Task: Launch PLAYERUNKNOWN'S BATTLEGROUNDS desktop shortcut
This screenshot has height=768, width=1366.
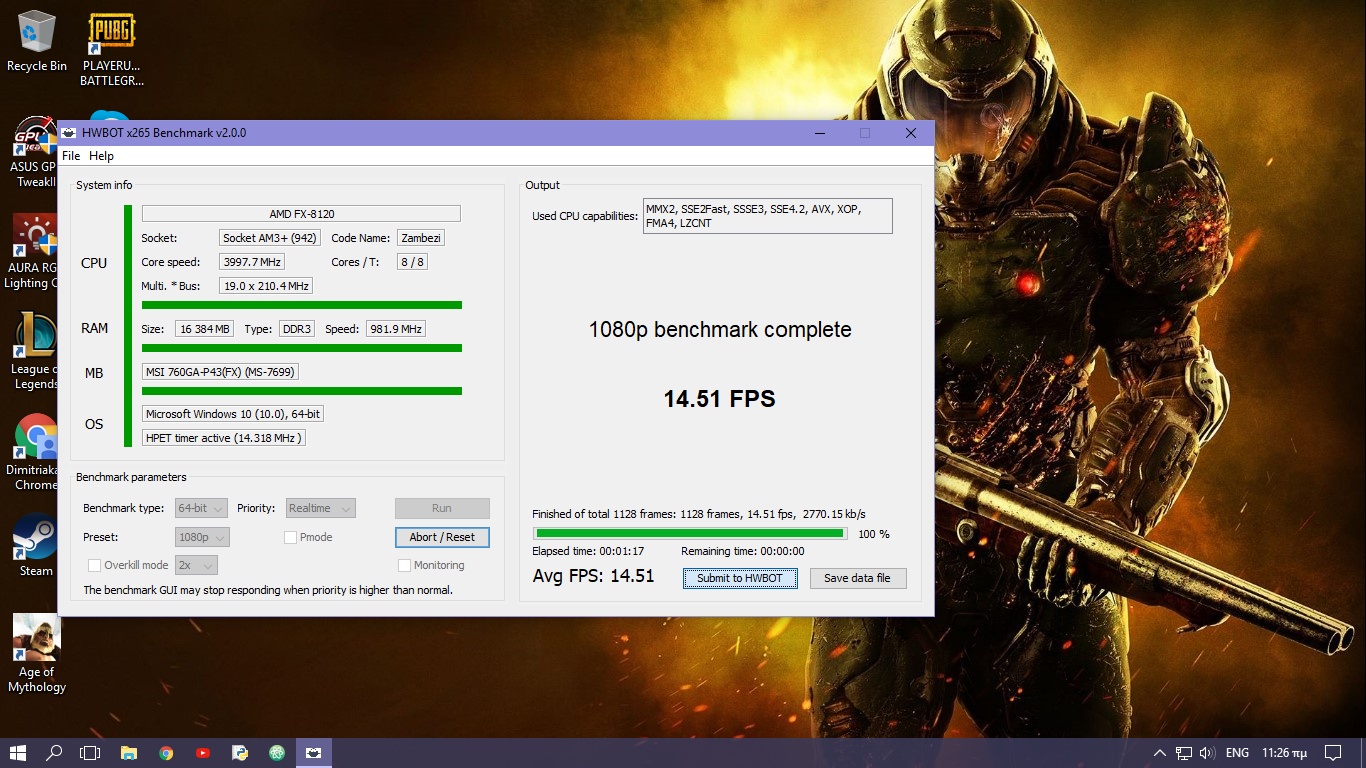Action: point(112,49)
